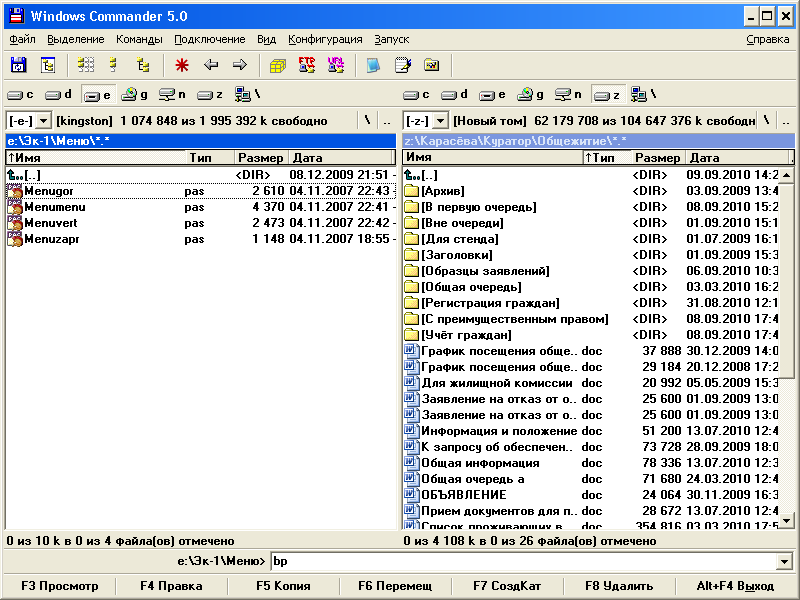800x600 pixels.
Task: Click the red asterisk invert selection icon
Action: [x=182, y=65]
